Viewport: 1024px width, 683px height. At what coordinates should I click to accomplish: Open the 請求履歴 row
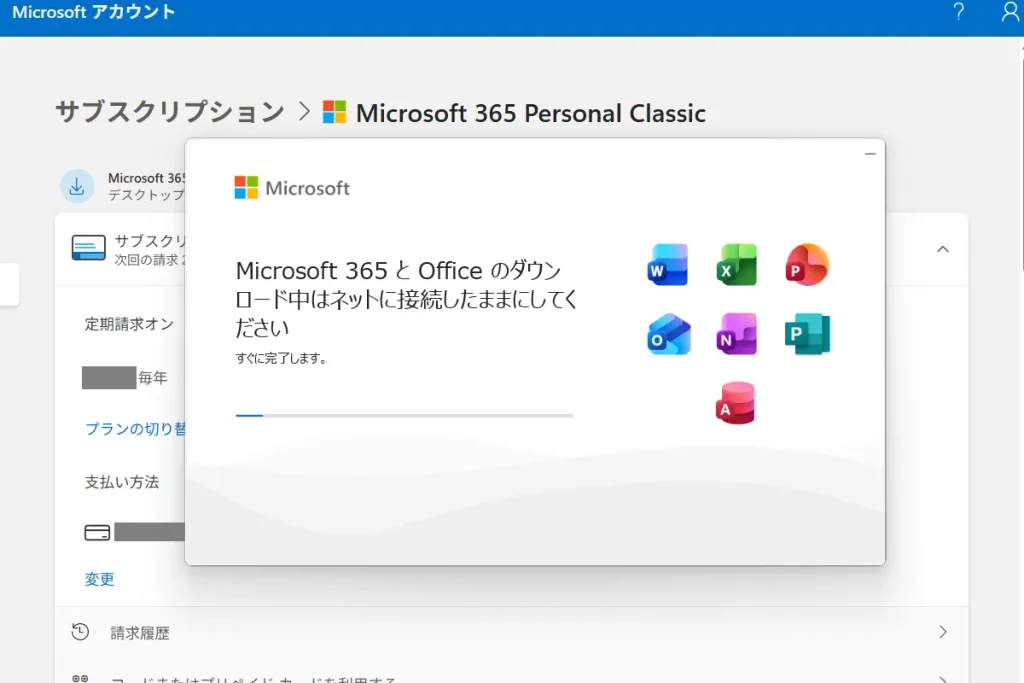click(x=511, y=632)
